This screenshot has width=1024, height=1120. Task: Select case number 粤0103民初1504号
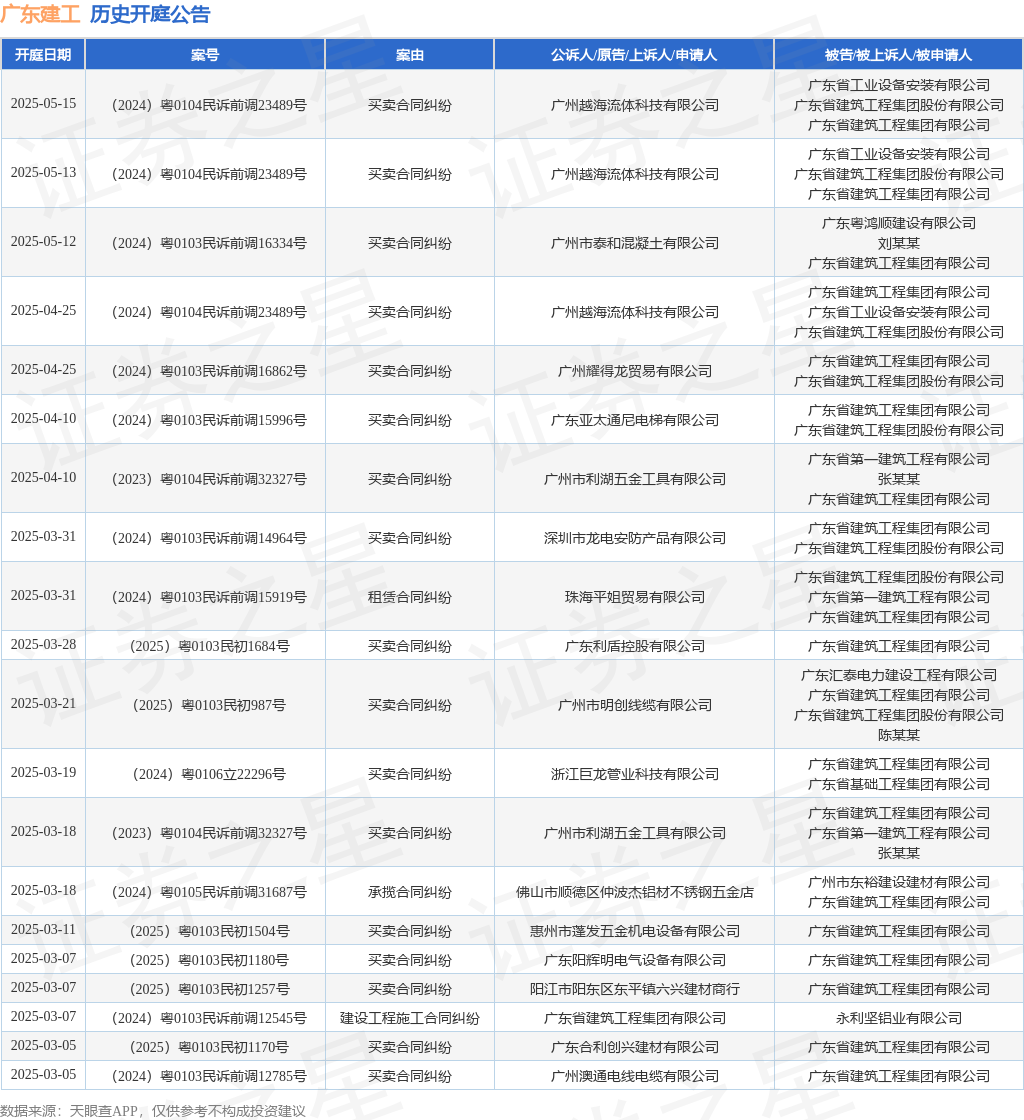209,931
